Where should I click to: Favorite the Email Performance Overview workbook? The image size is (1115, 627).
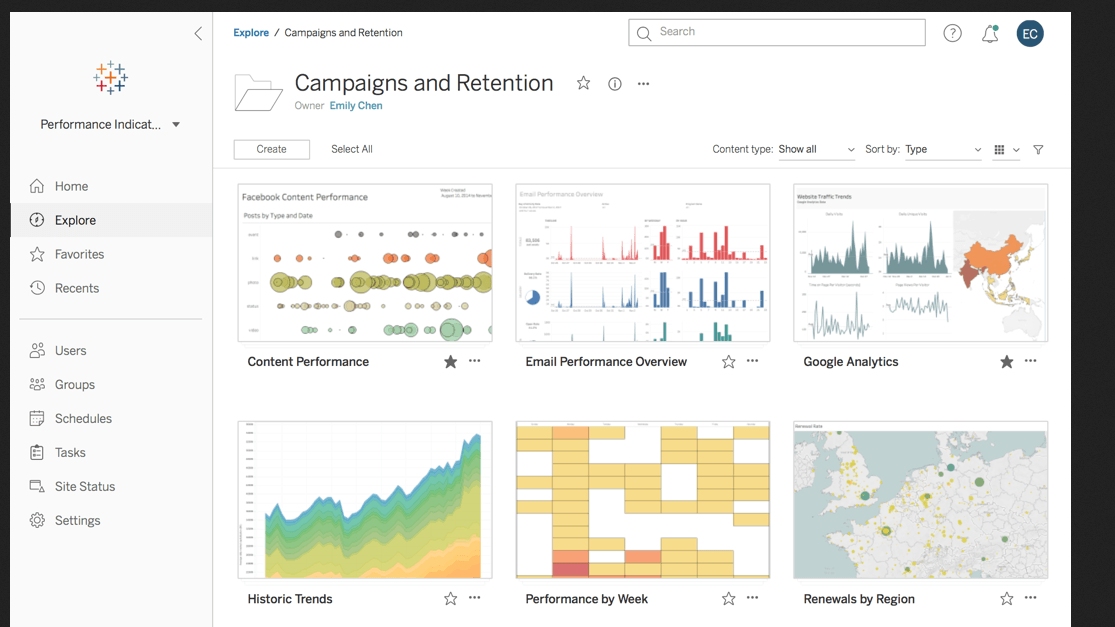(x=729, y=362)
